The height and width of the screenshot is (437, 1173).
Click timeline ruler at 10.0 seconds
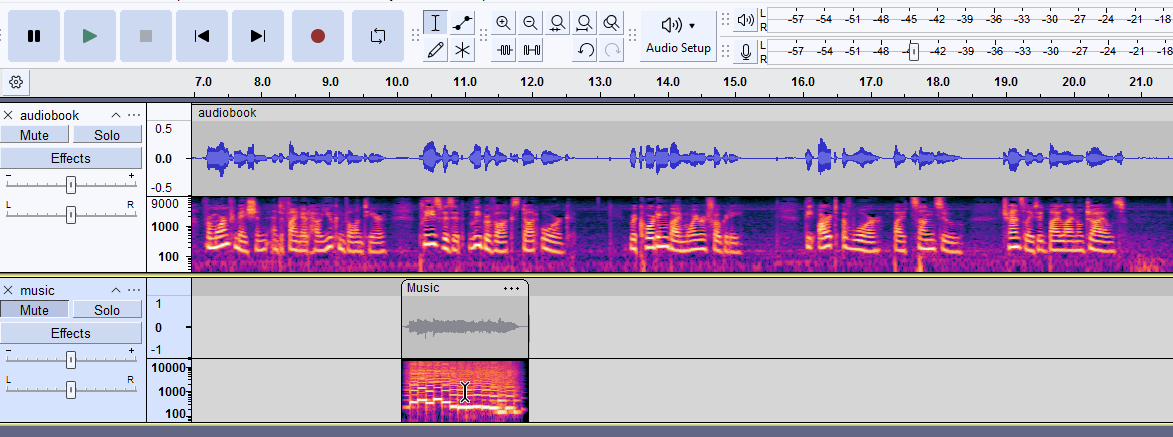click(x=396, y=82)
